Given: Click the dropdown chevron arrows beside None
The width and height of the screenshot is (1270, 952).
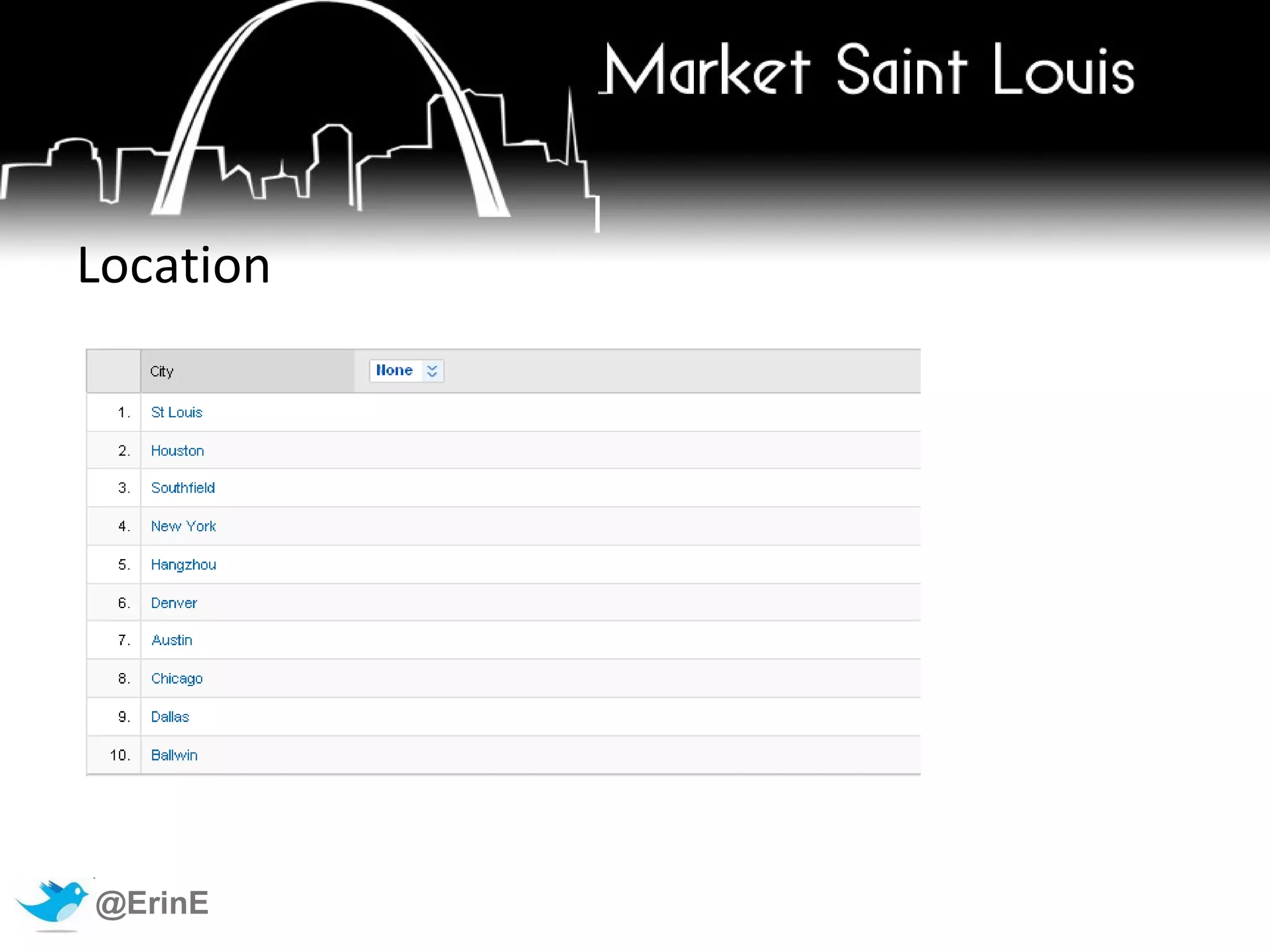Looking at the screenshot, I should point(432,371).
